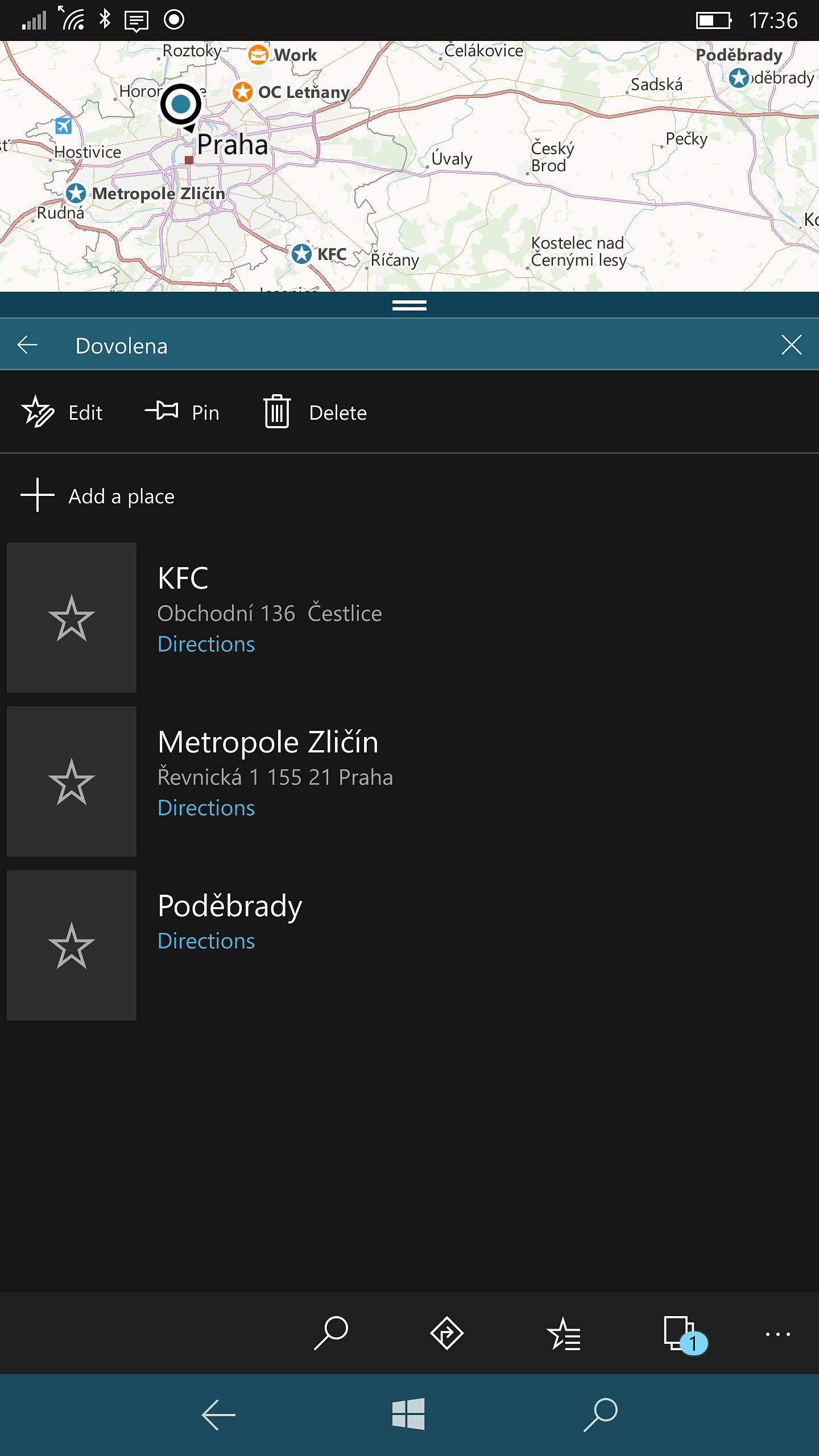This screenshot has width=819, height=1456.
Task: Tap the panel drag handle bar
Action: click(409, 305)
